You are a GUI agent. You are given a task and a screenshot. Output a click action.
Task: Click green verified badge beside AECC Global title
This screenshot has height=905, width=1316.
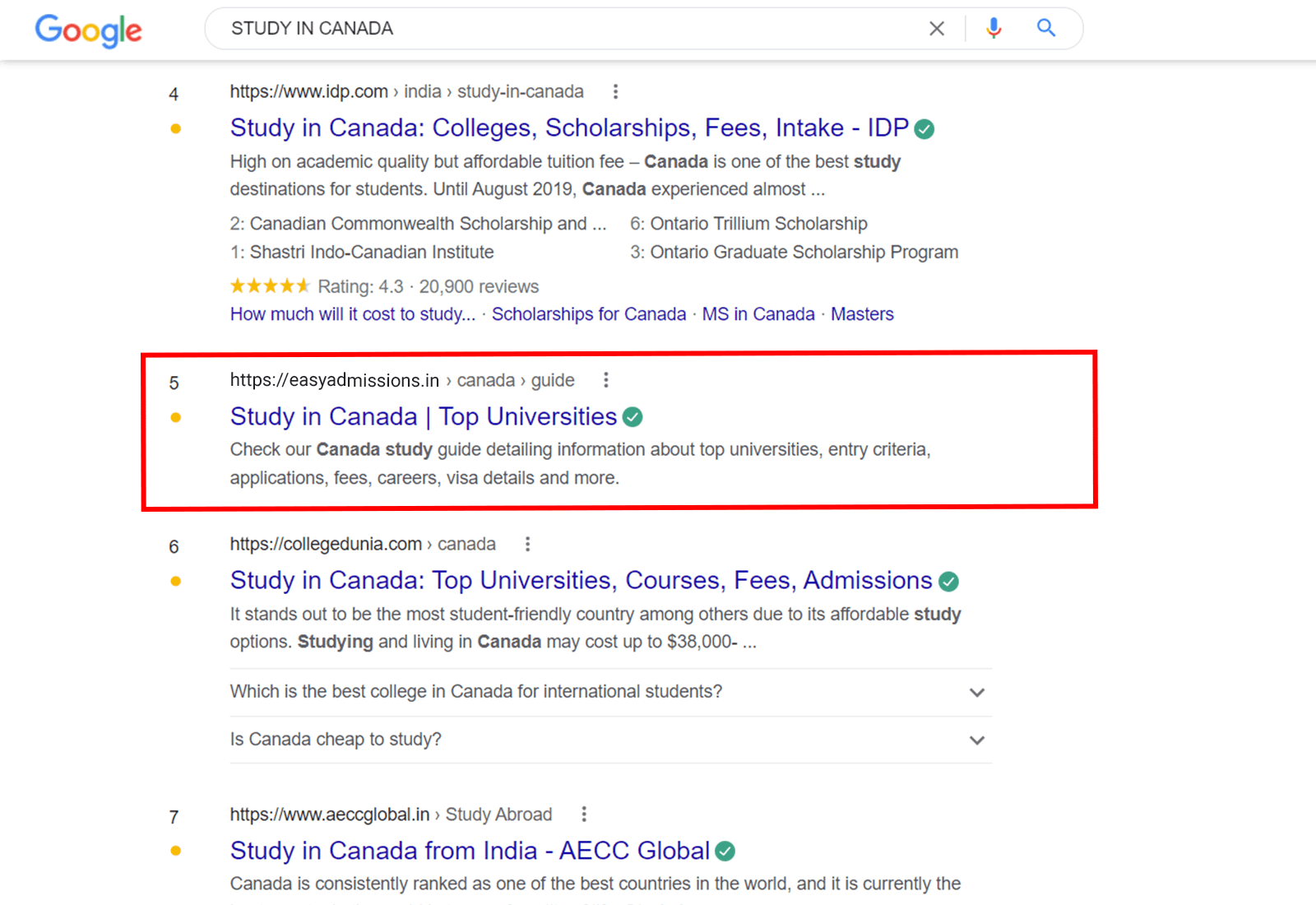point(725,852)
